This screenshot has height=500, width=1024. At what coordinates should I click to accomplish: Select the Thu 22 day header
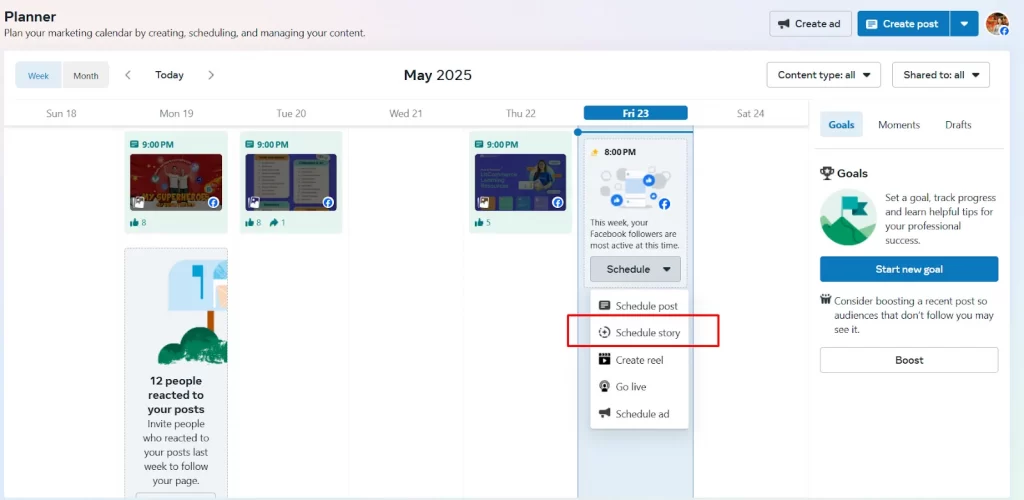[x=520, y=114]
